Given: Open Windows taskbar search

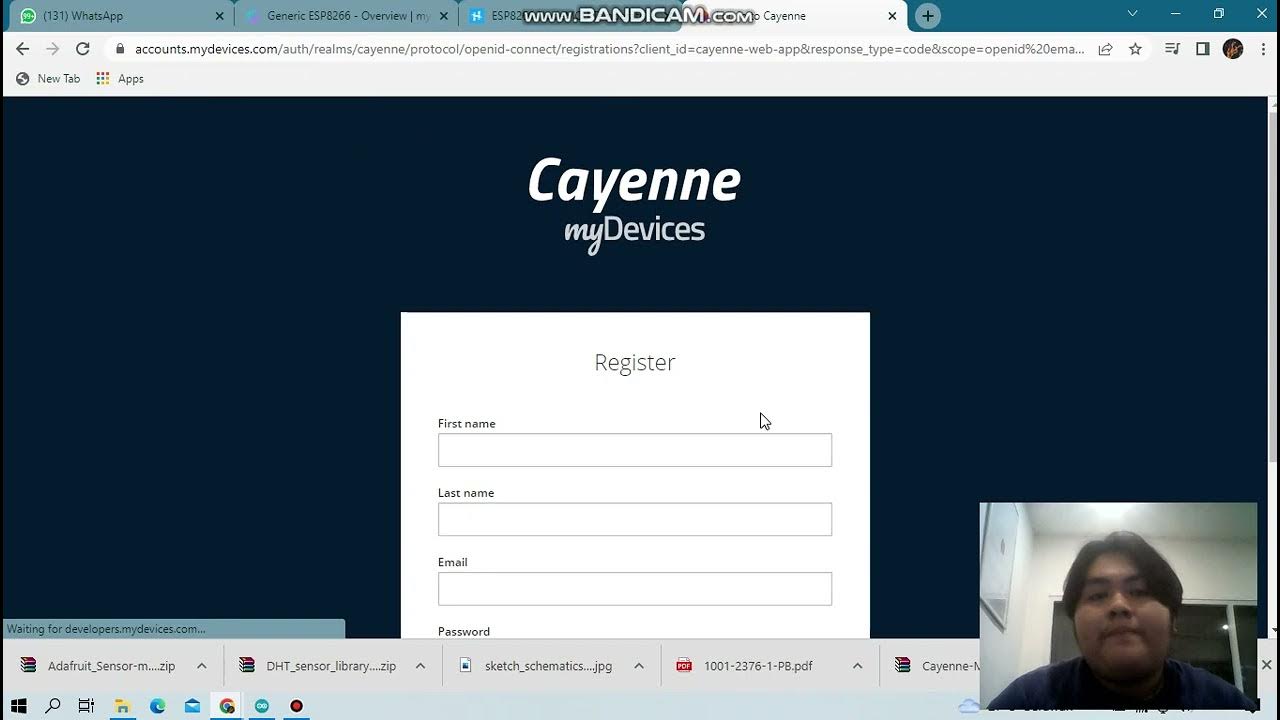Looking at the screenshot, I should tap(53, 706).
